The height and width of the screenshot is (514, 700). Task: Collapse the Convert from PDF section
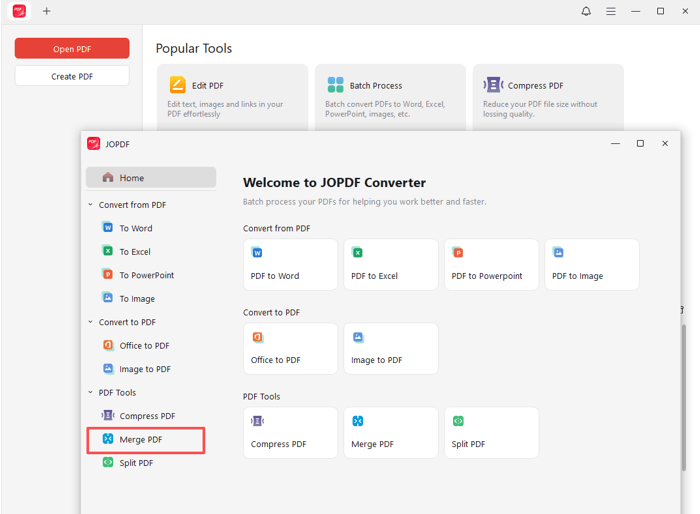click(x=90, y=205)
